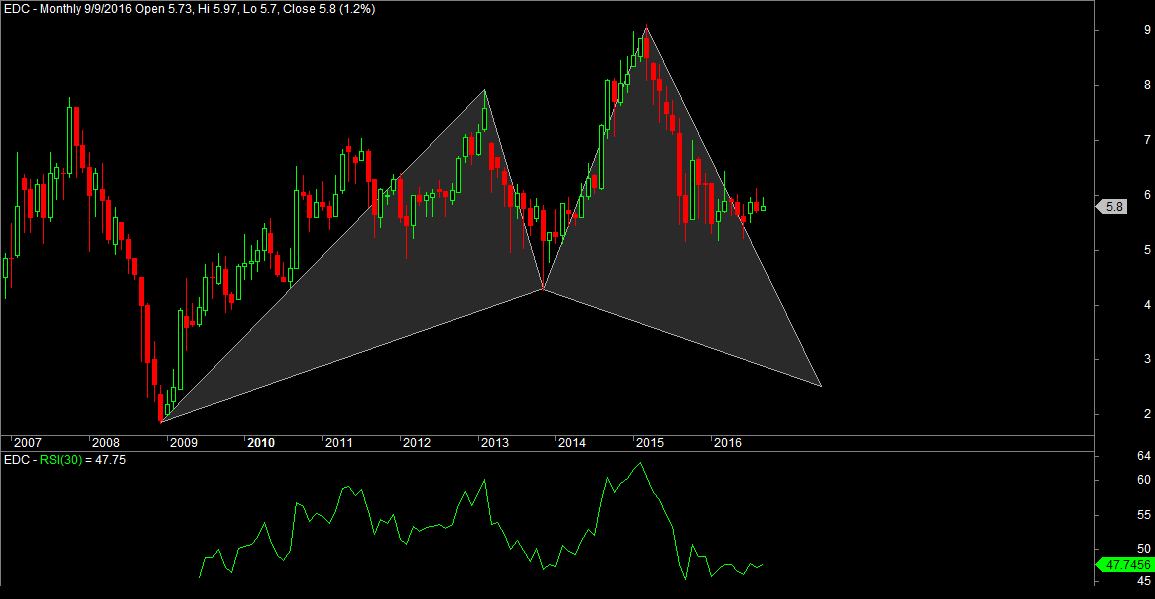This screenshot has height=599, width=1155.
Task: Click price axis label 4
Action: click(1147, 305)
